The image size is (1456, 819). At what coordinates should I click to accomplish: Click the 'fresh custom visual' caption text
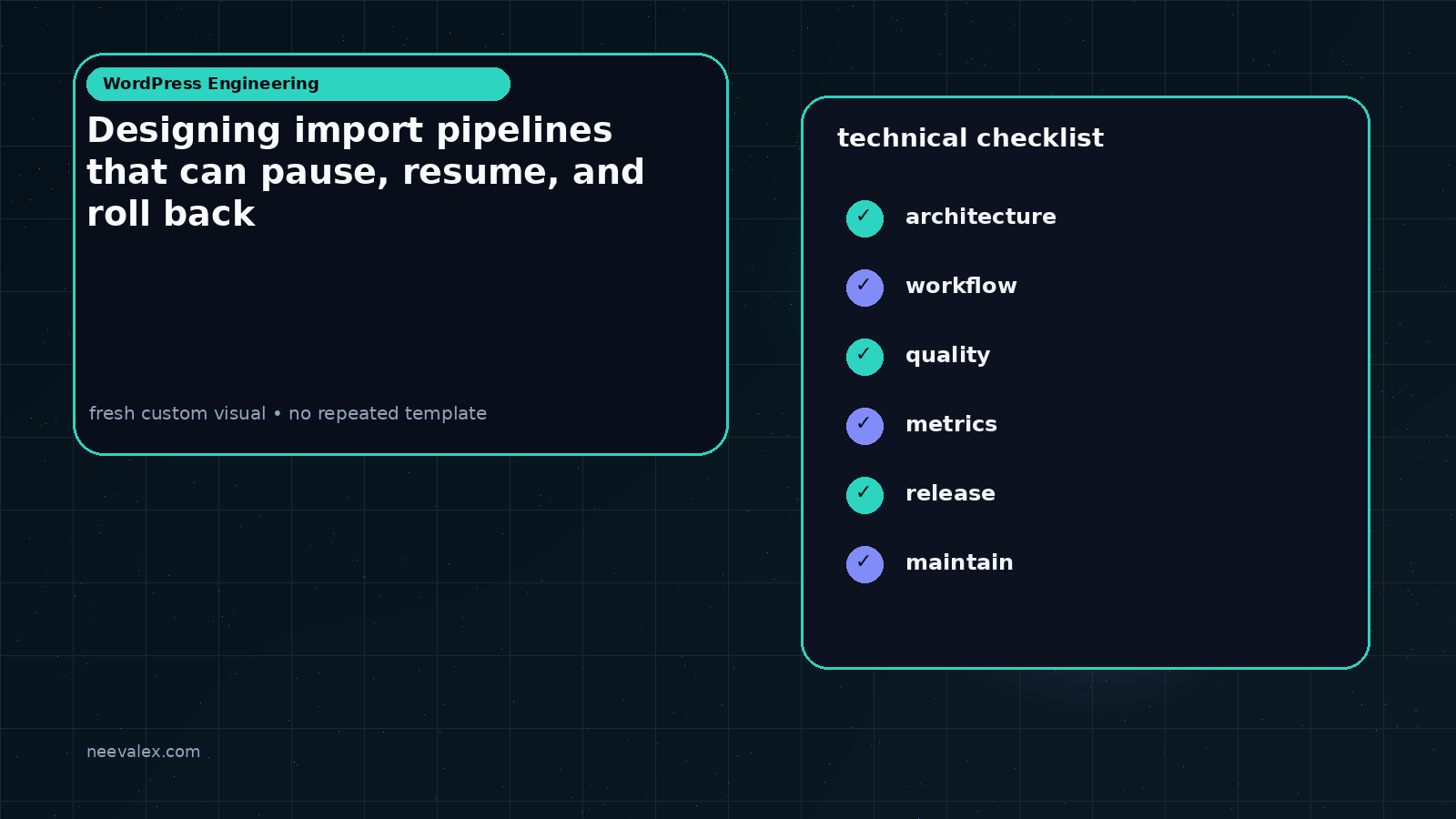[x=288, y=413]
